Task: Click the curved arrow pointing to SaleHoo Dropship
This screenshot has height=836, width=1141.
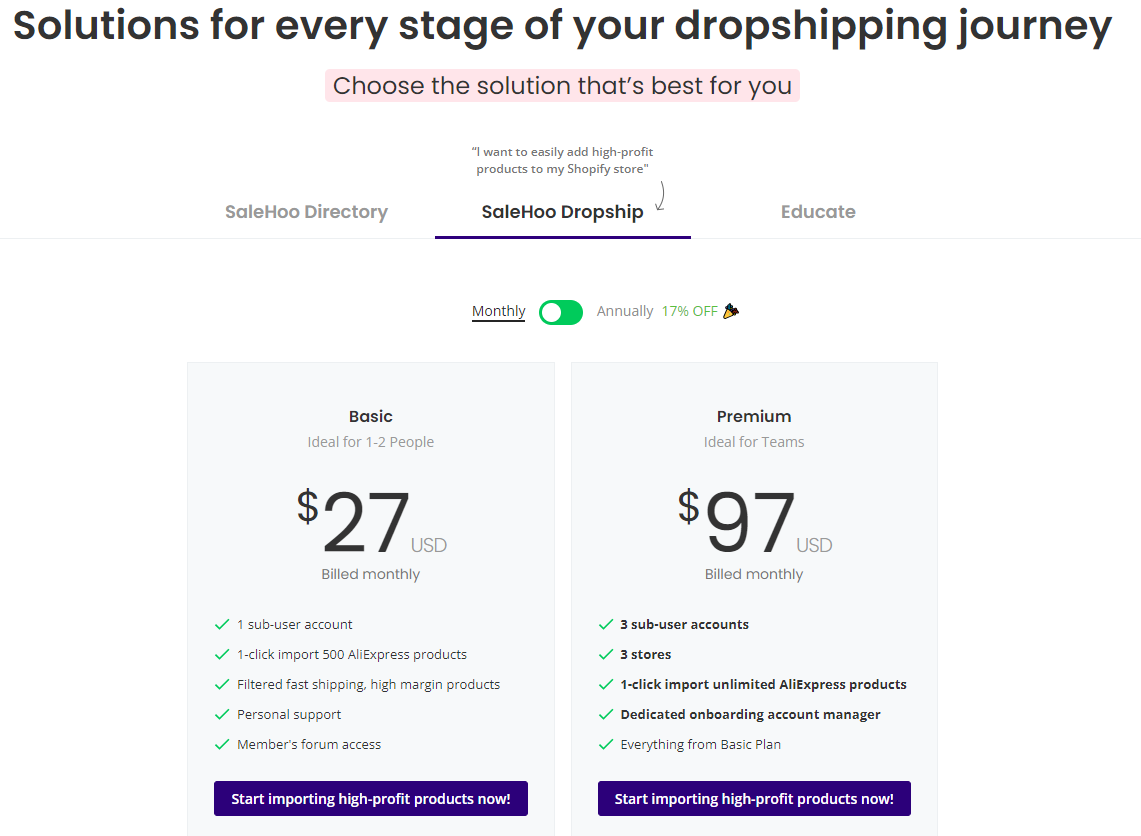Action: tap(661, 196)
